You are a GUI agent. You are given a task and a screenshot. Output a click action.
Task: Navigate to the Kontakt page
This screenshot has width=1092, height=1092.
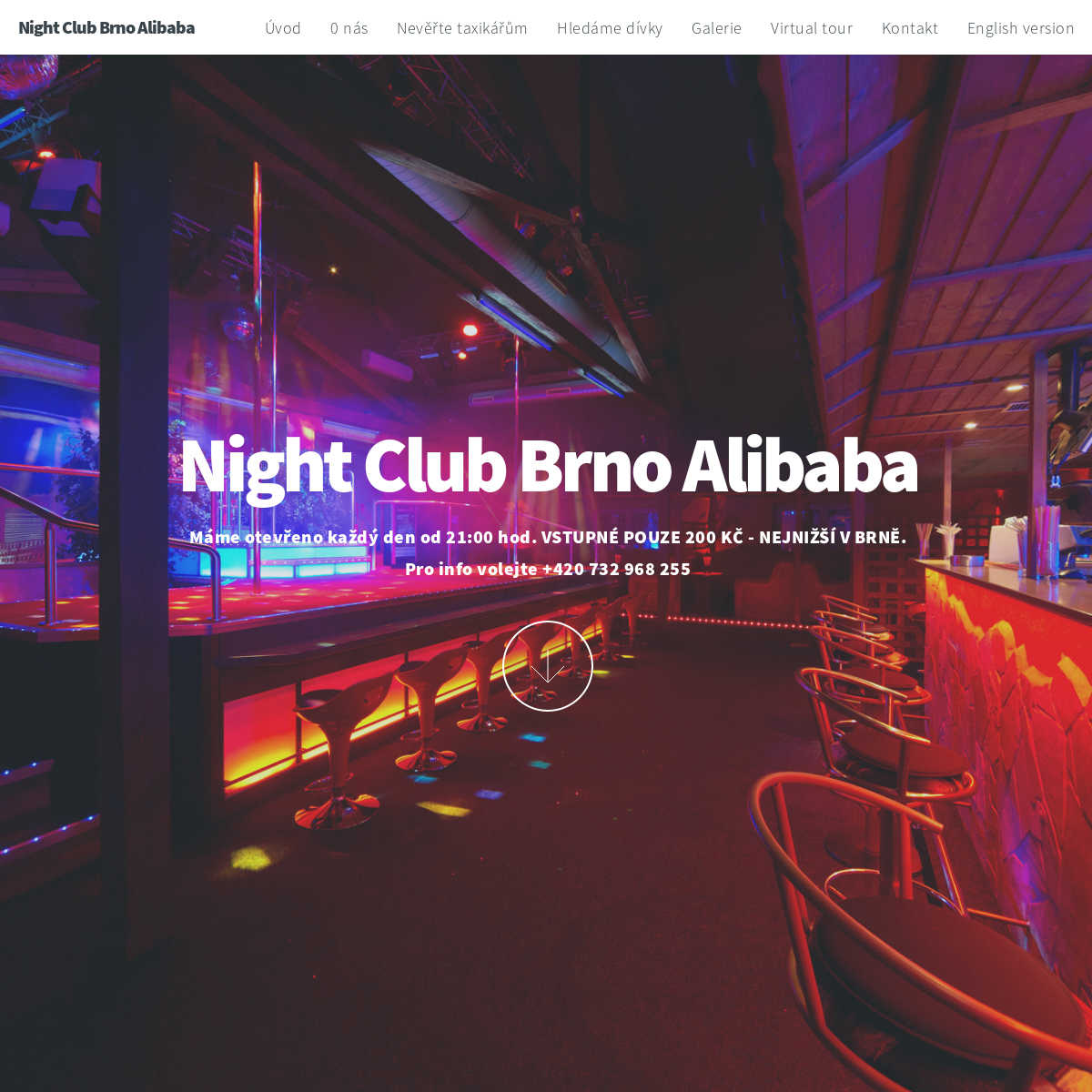[910, 28]
